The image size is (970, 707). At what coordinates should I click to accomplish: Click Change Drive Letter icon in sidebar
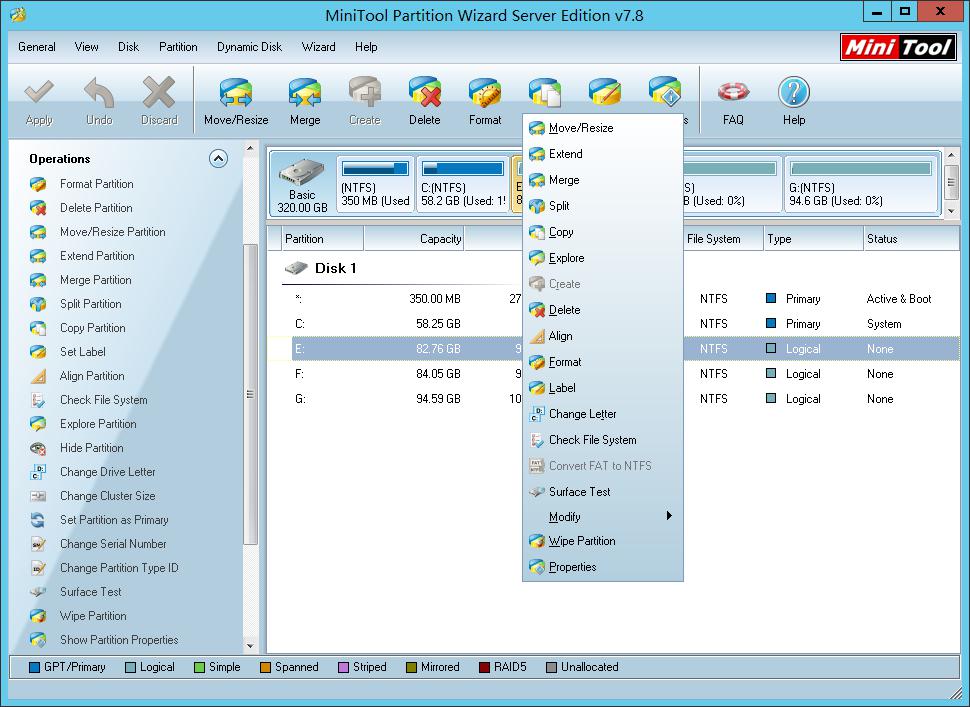38,473
